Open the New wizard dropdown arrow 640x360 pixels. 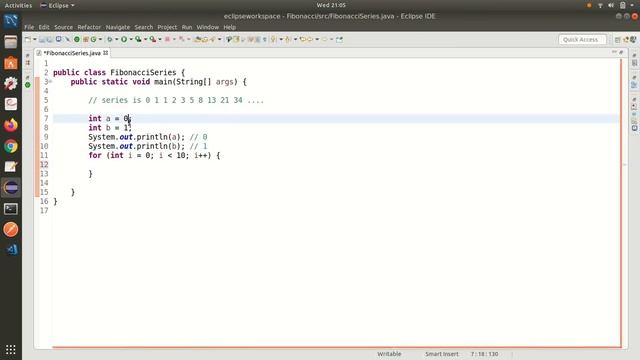[x=35, y=40]
